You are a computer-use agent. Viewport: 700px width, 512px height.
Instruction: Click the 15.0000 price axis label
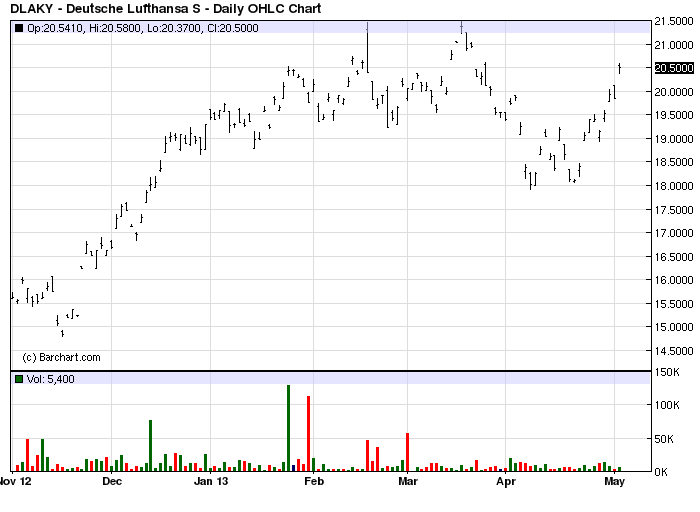coord(674,327)
